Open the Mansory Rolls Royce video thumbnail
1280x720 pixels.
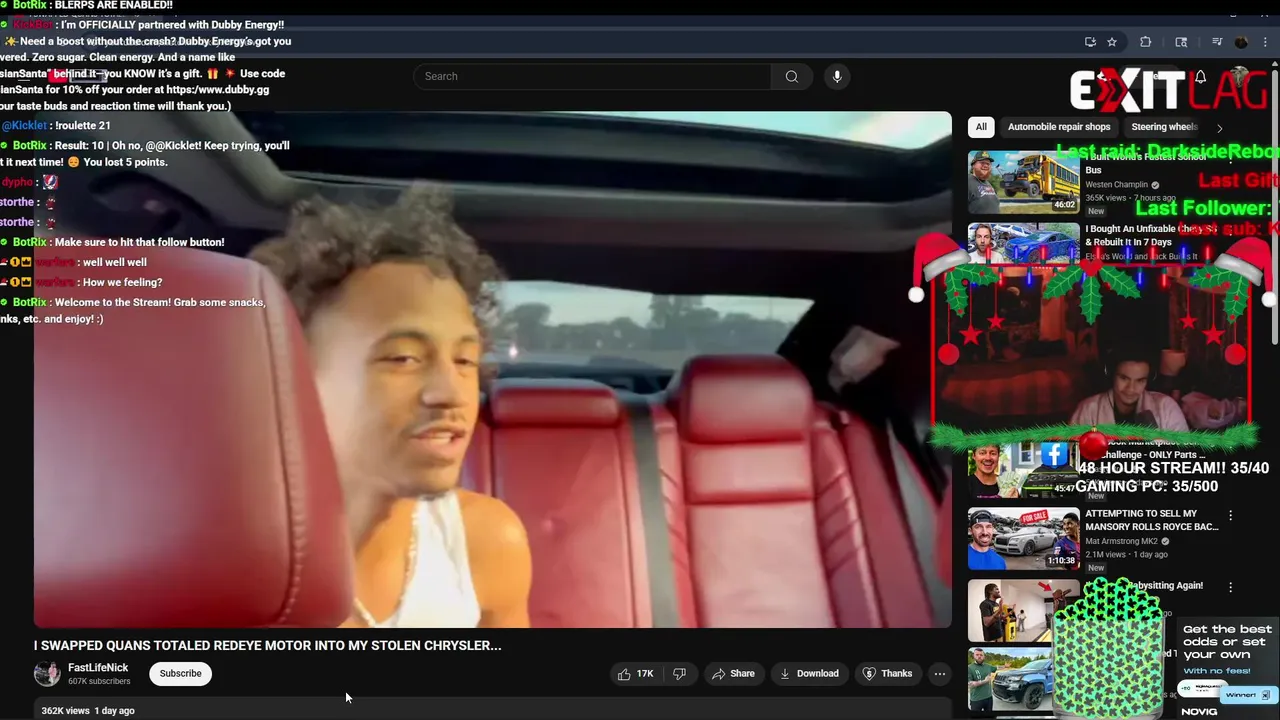click(1023, 538)
